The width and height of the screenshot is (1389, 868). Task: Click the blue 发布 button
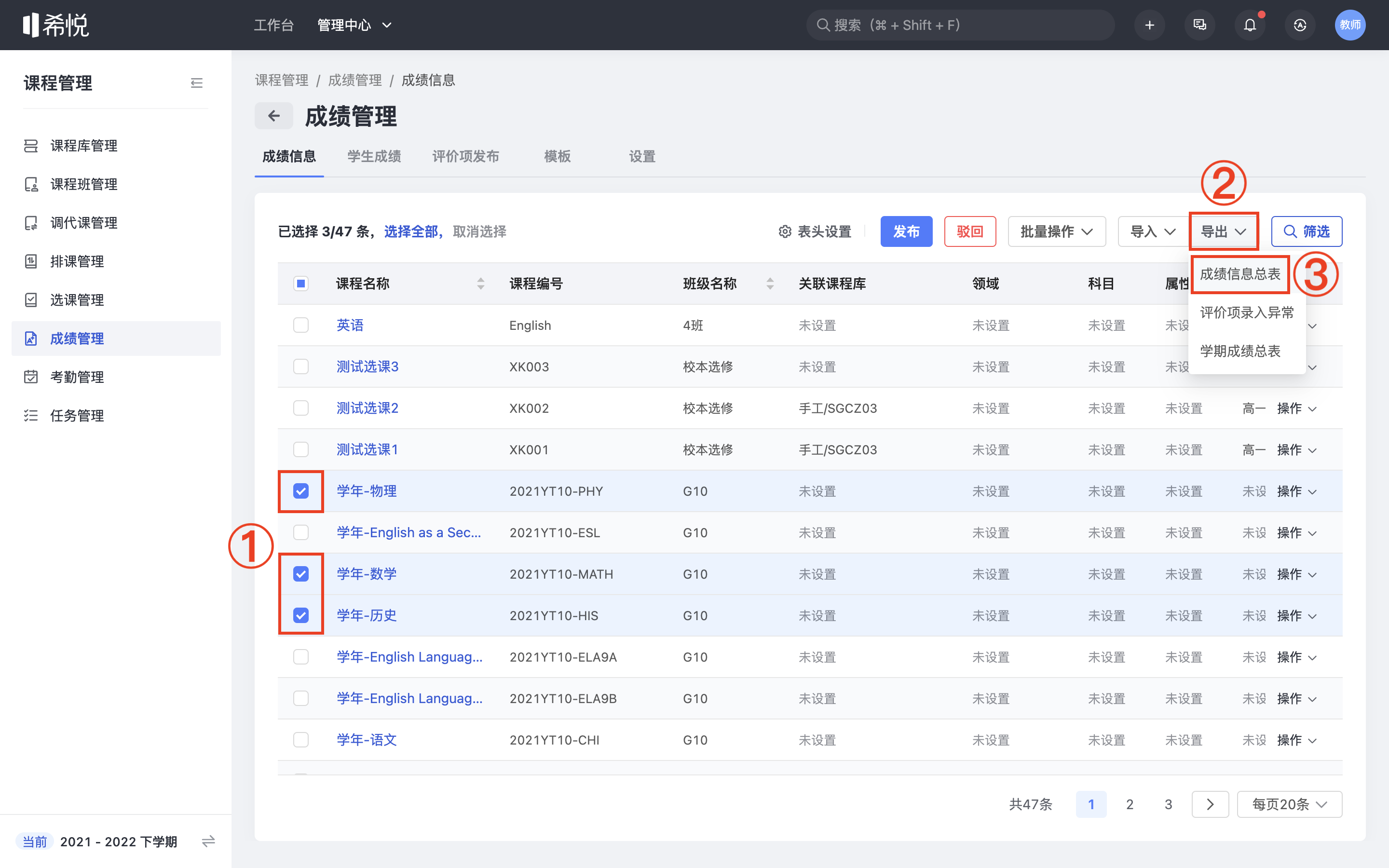coord(906,231)
